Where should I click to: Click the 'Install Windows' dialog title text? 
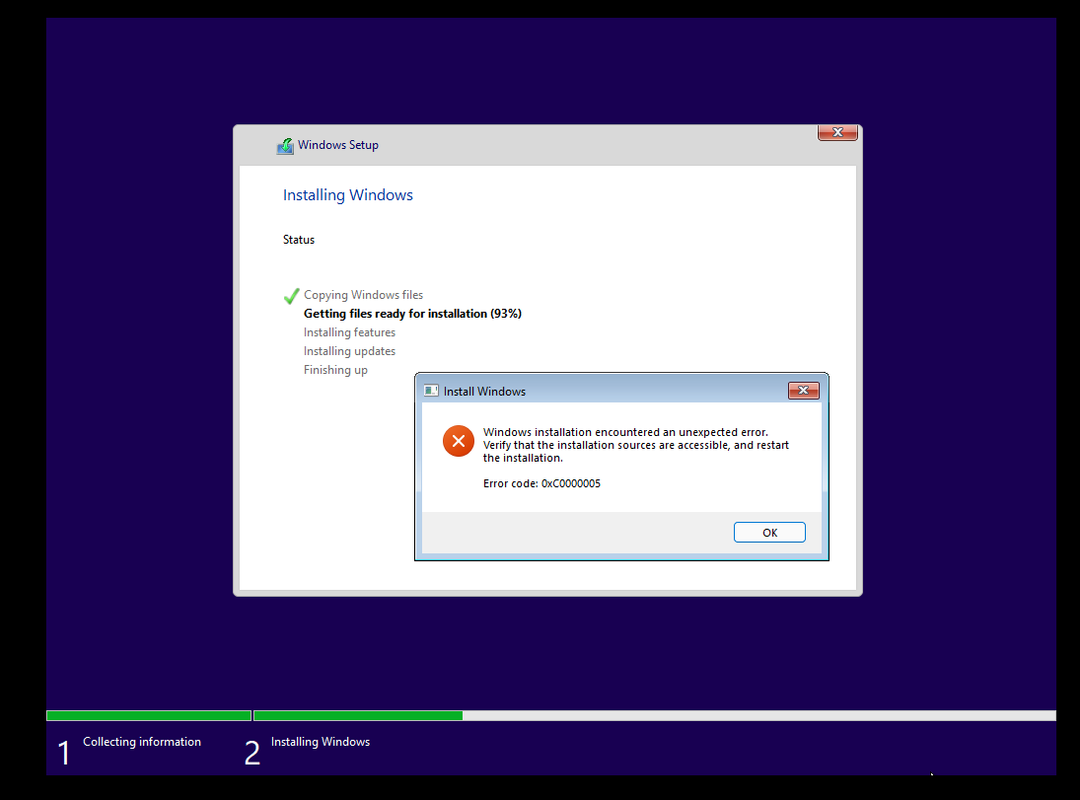coord(484,391)
